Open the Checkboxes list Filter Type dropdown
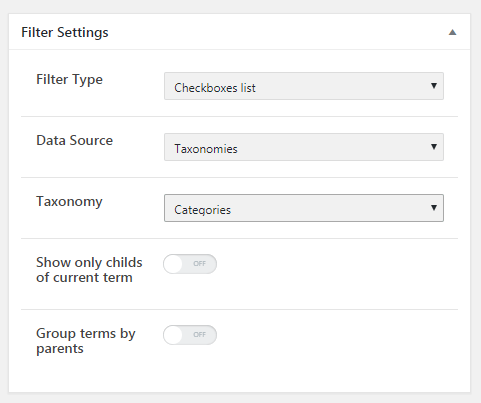The height and width of the screenshot is (403, 481). (x=304, y=86)
